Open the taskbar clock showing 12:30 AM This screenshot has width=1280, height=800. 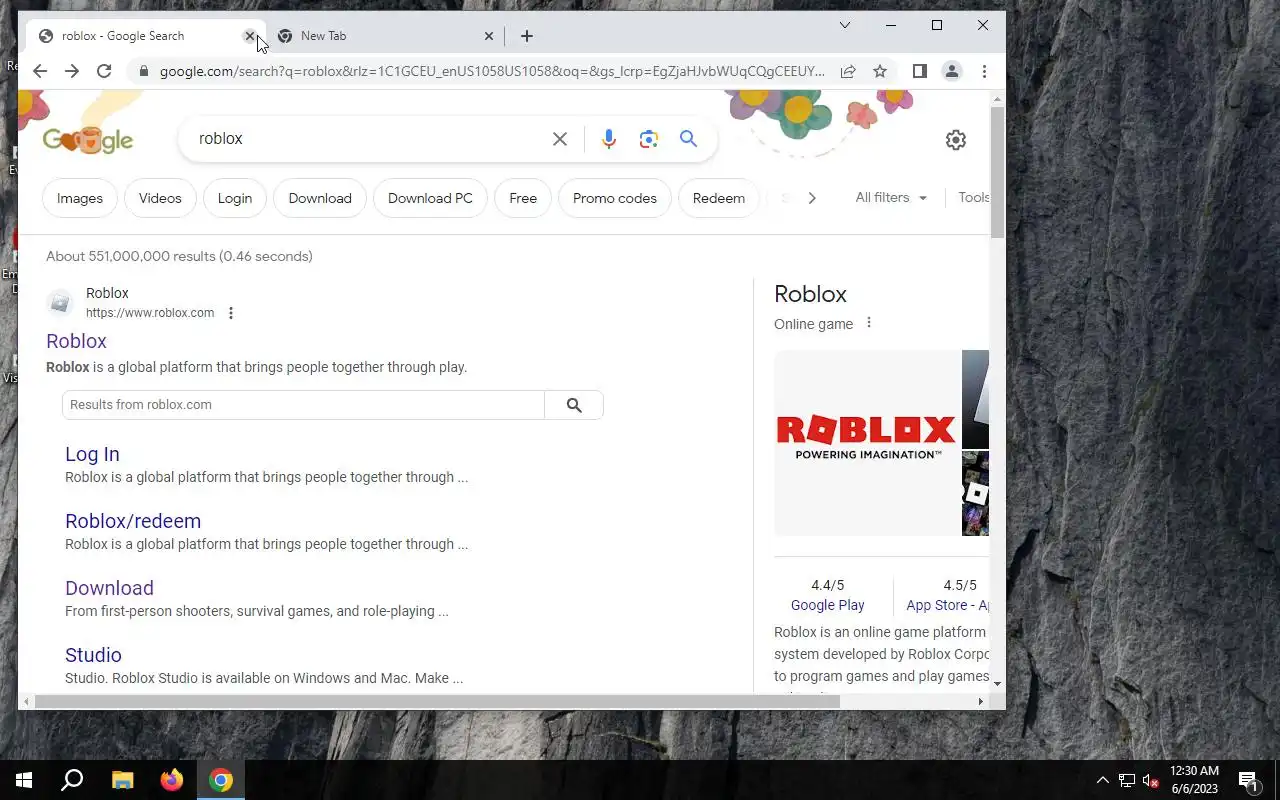[x=1194, y=780]
